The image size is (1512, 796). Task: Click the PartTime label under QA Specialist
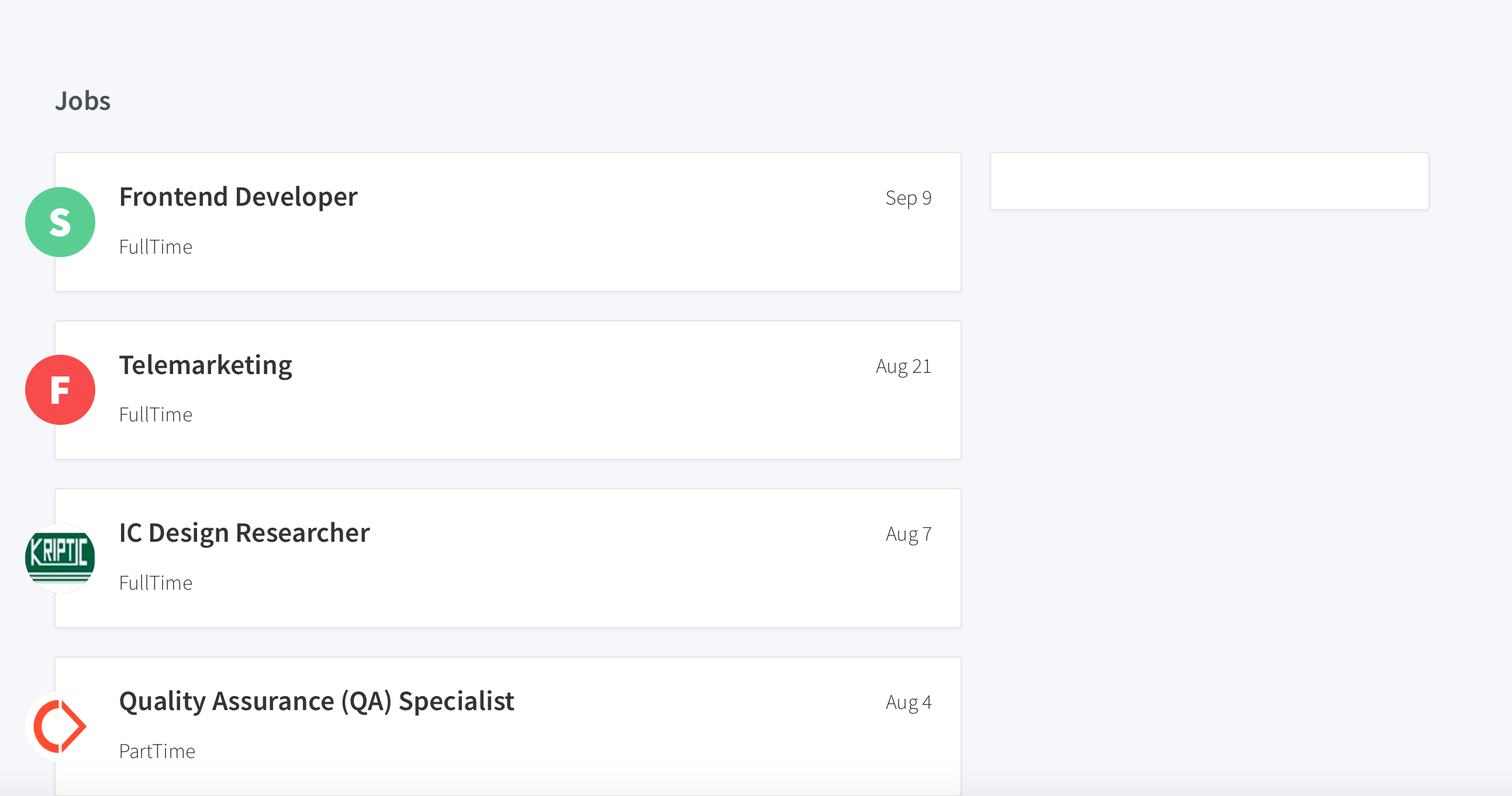point(157,752)
